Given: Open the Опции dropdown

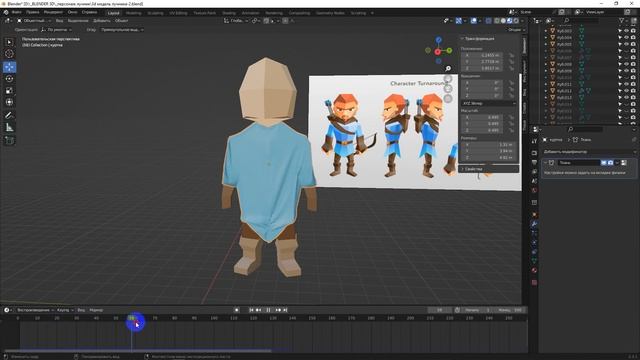Looking at the screenshot, I should pos(516,30).
